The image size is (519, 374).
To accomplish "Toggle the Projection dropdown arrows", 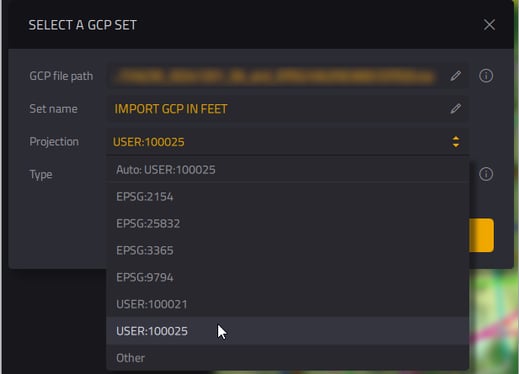I will [x=456, y=142].
